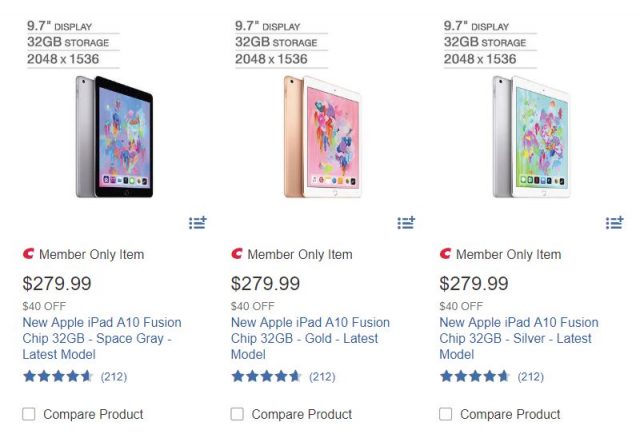640x438 pixels.
Task: Click add-to-list icon for Gold iPad
Action: (x=405, y=222)
